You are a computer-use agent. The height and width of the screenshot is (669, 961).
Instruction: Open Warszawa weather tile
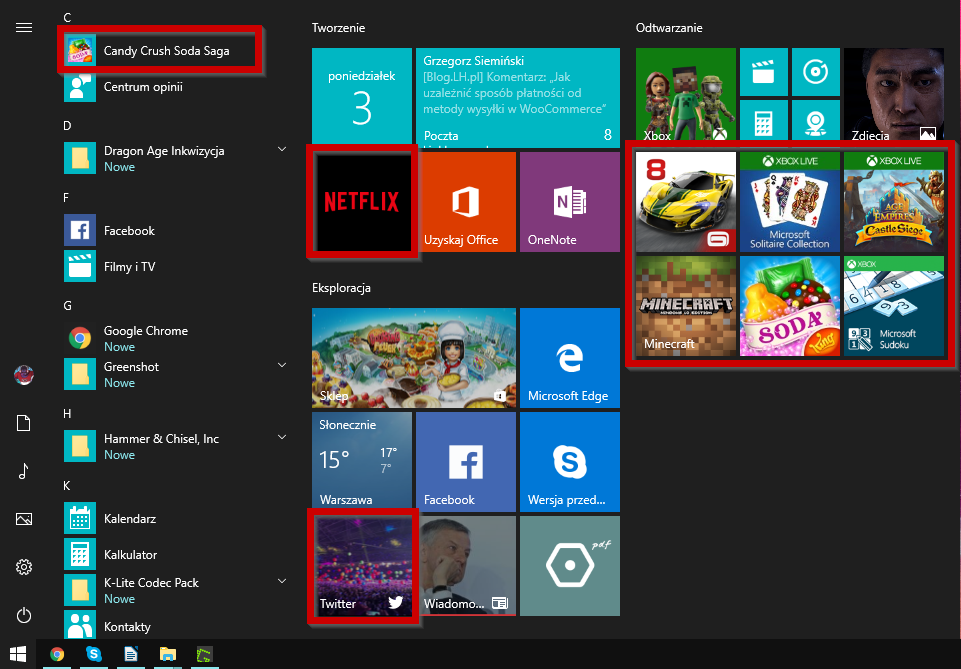[x=362, y=462]
